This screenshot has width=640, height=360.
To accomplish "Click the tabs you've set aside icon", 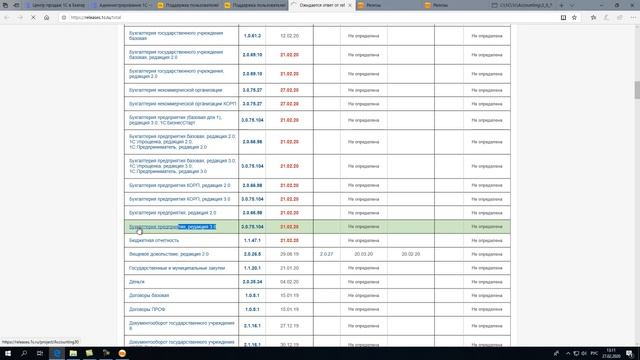I will 5,5.
